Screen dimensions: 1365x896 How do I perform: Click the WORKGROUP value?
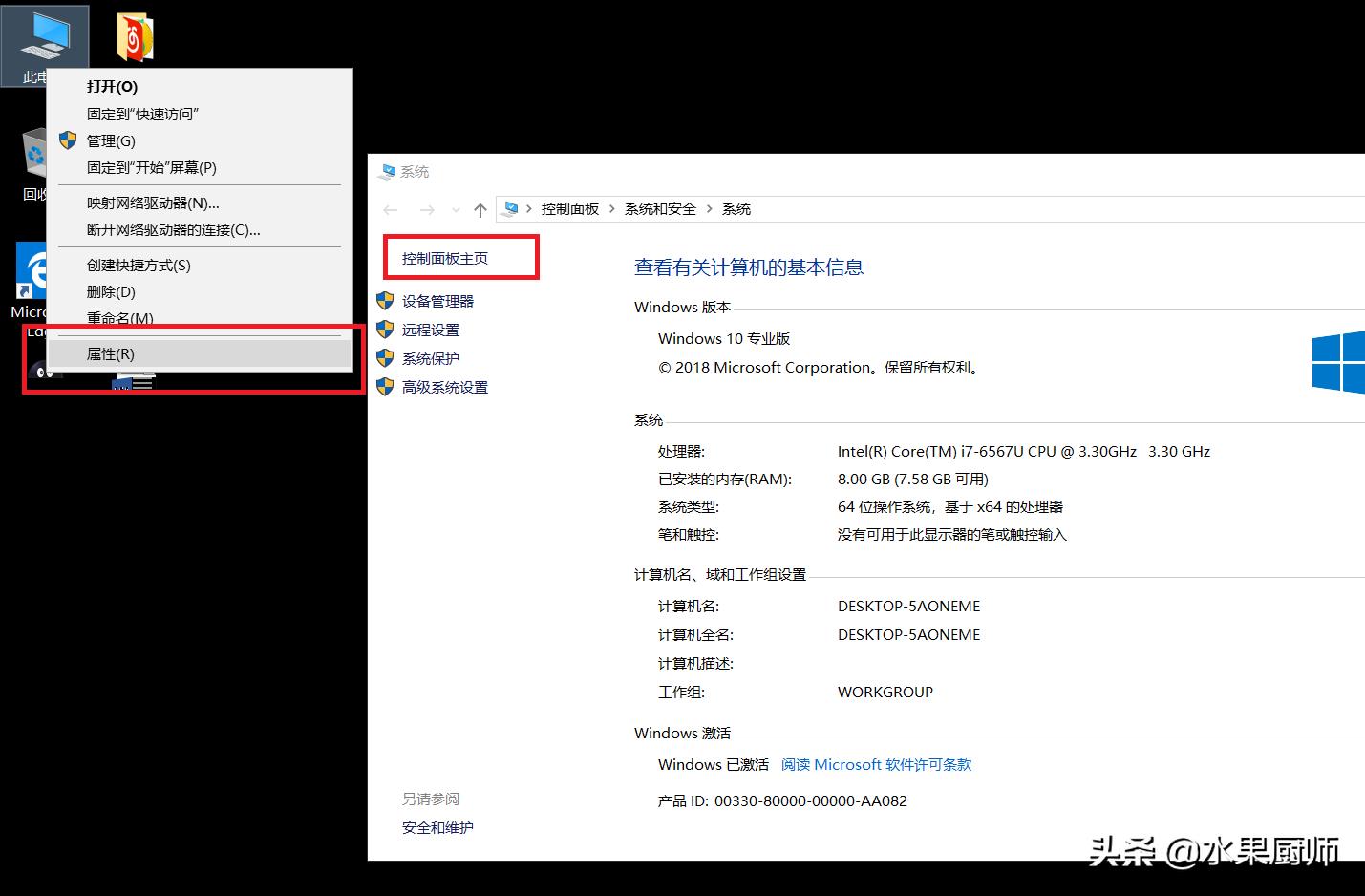coord(885,692)
